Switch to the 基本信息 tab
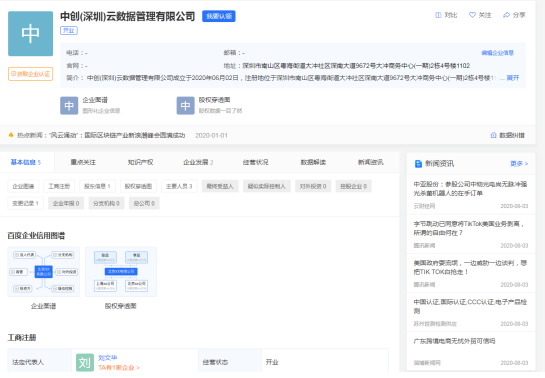 pos(26,162)
